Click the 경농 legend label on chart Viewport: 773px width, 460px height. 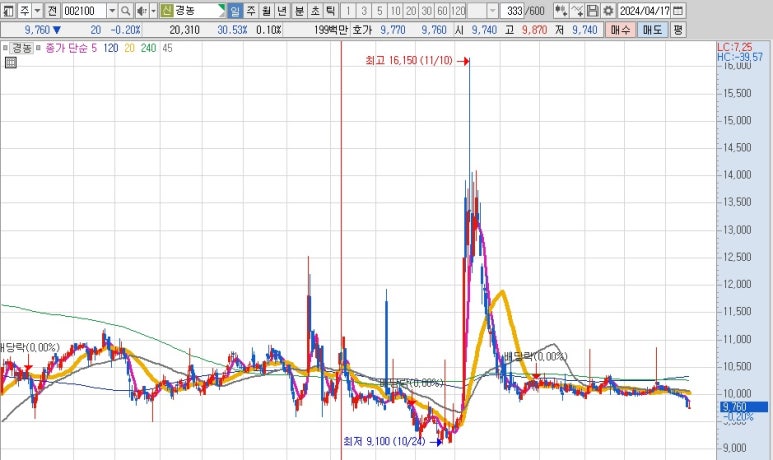point(22,48)
